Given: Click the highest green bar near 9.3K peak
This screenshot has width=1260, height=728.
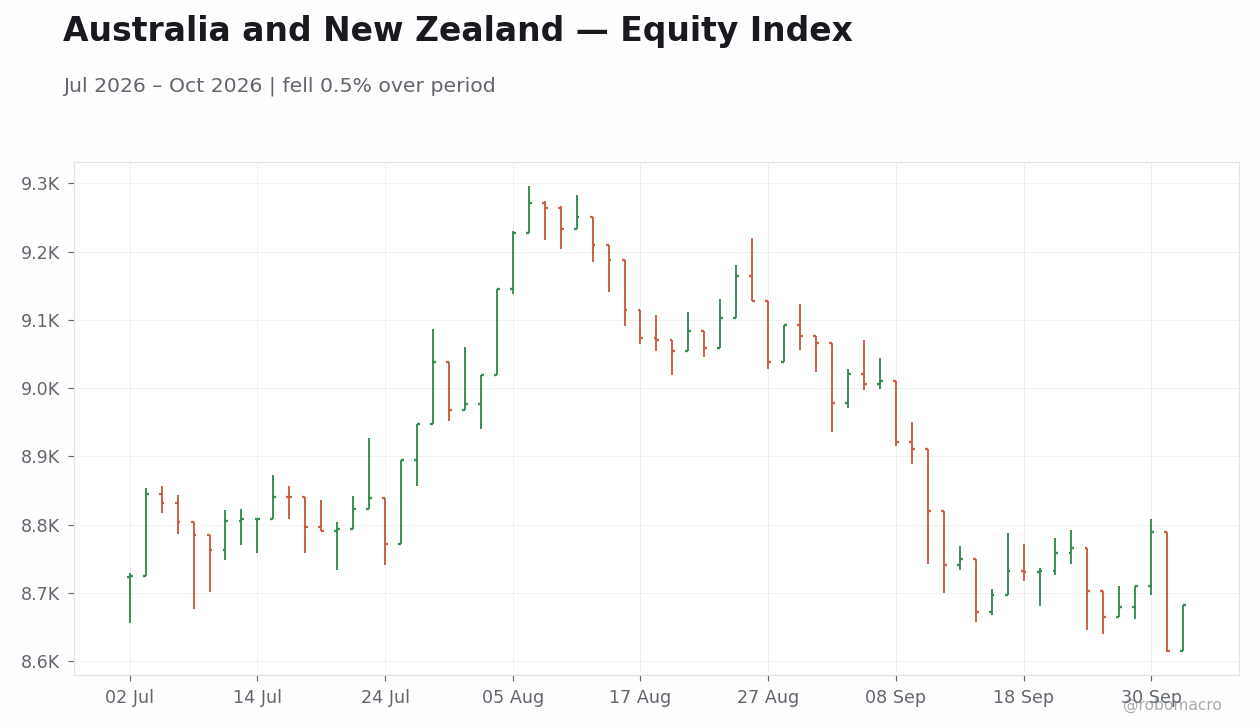Looking at the screenshot, I should point(529,210).
